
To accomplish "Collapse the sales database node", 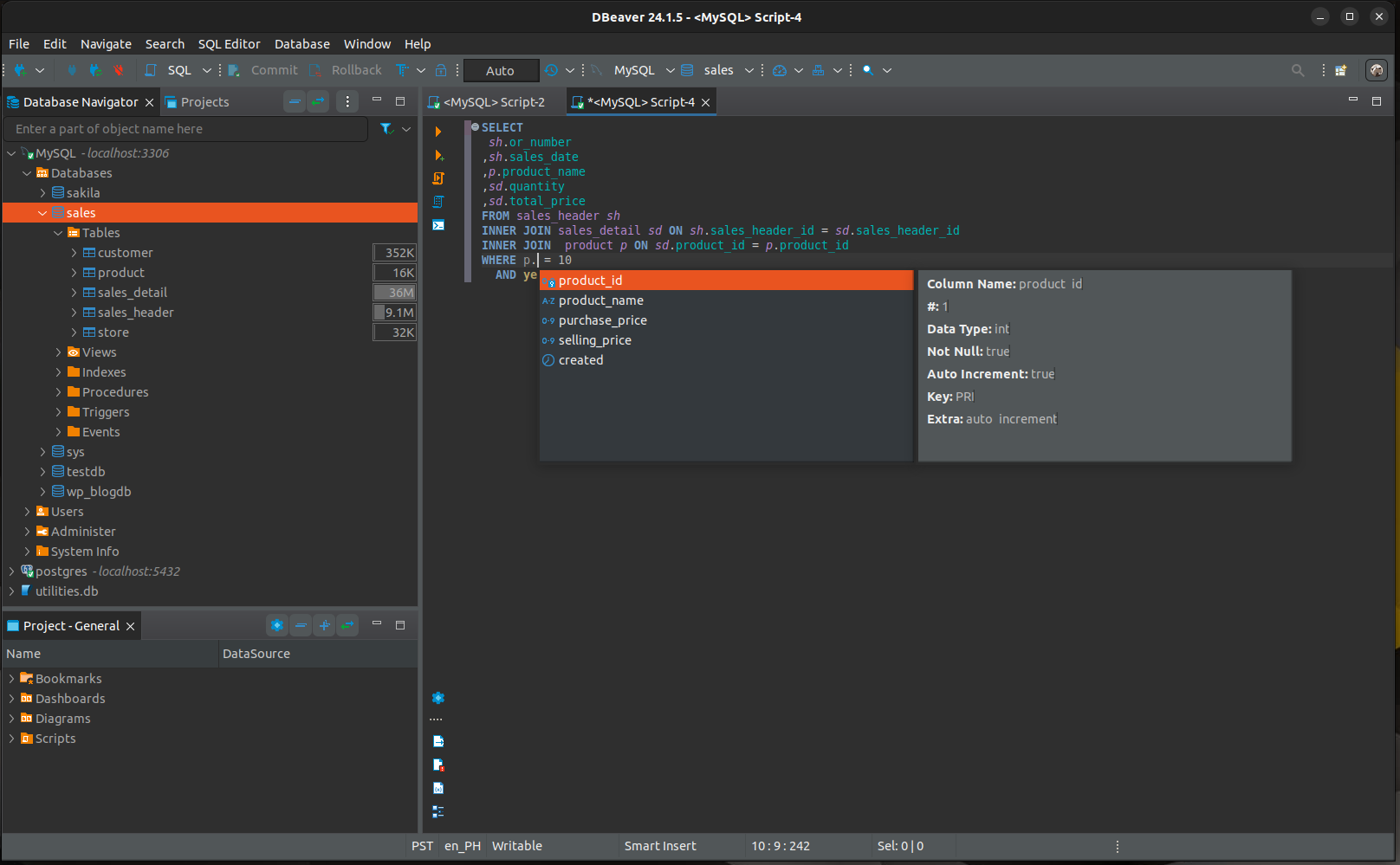I will point(42,213).
